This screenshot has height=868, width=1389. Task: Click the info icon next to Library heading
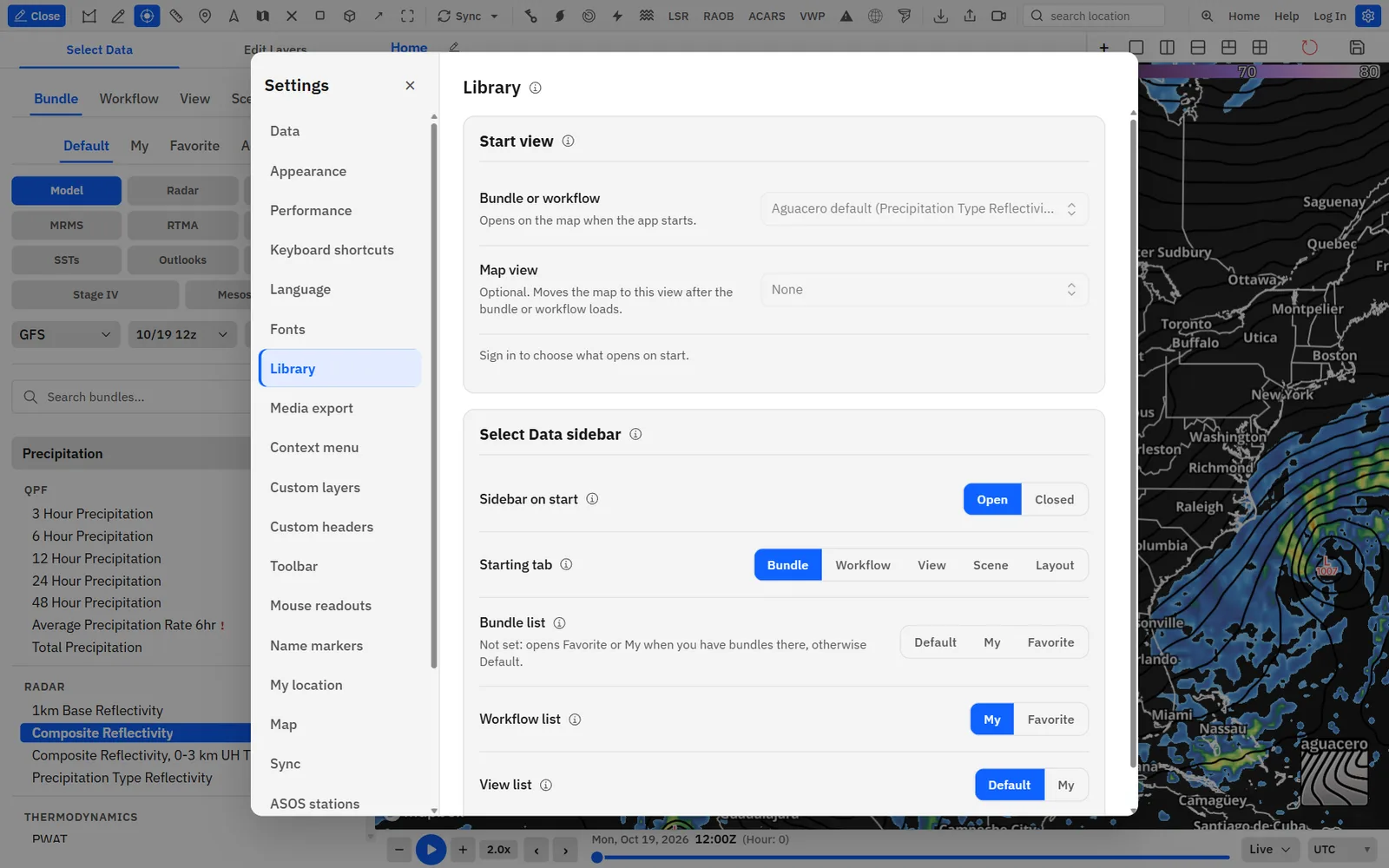coord(535,88)
